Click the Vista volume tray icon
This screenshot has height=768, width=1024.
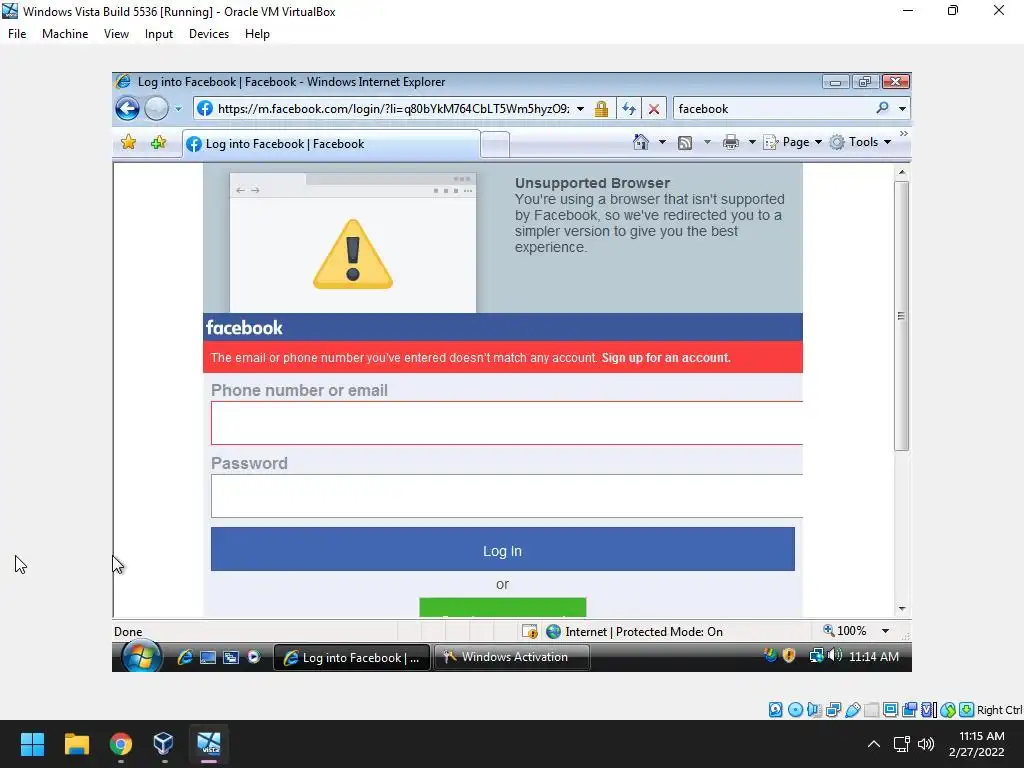pyautogui.click(x=835, y=655)
